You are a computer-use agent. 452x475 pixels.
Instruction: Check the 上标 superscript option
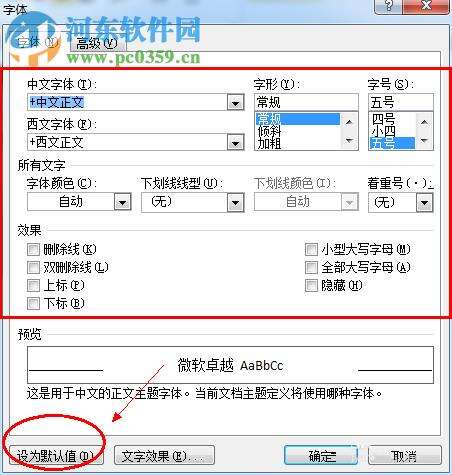33,285
